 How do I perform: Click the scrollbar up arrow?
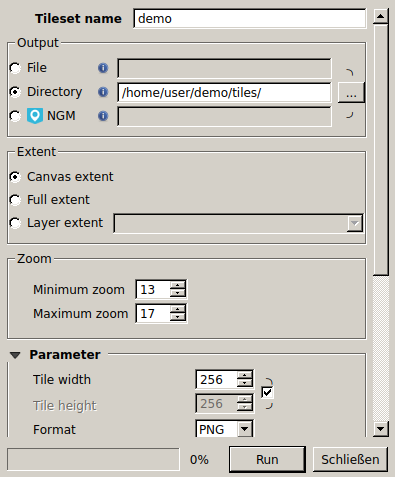tap(381, 16)
